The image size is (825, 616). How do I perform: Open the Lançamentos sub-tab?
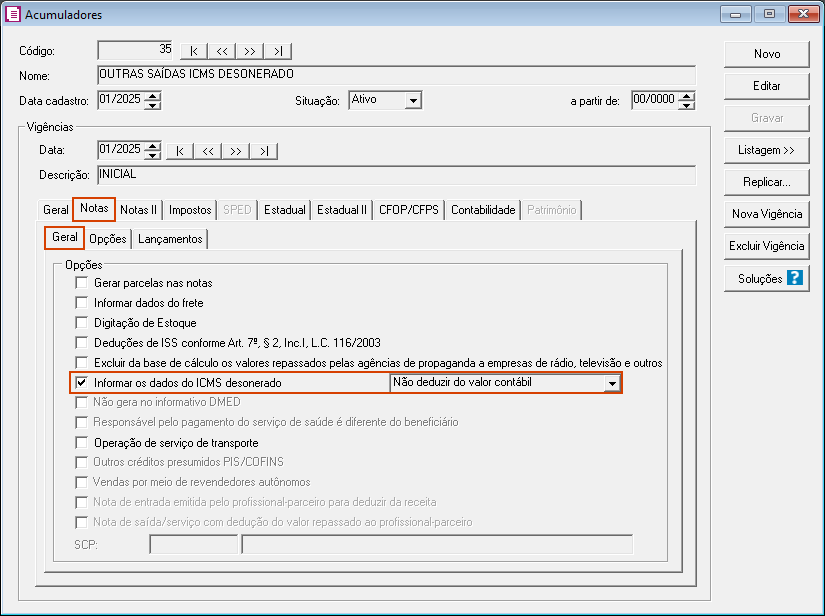[170, 239]
